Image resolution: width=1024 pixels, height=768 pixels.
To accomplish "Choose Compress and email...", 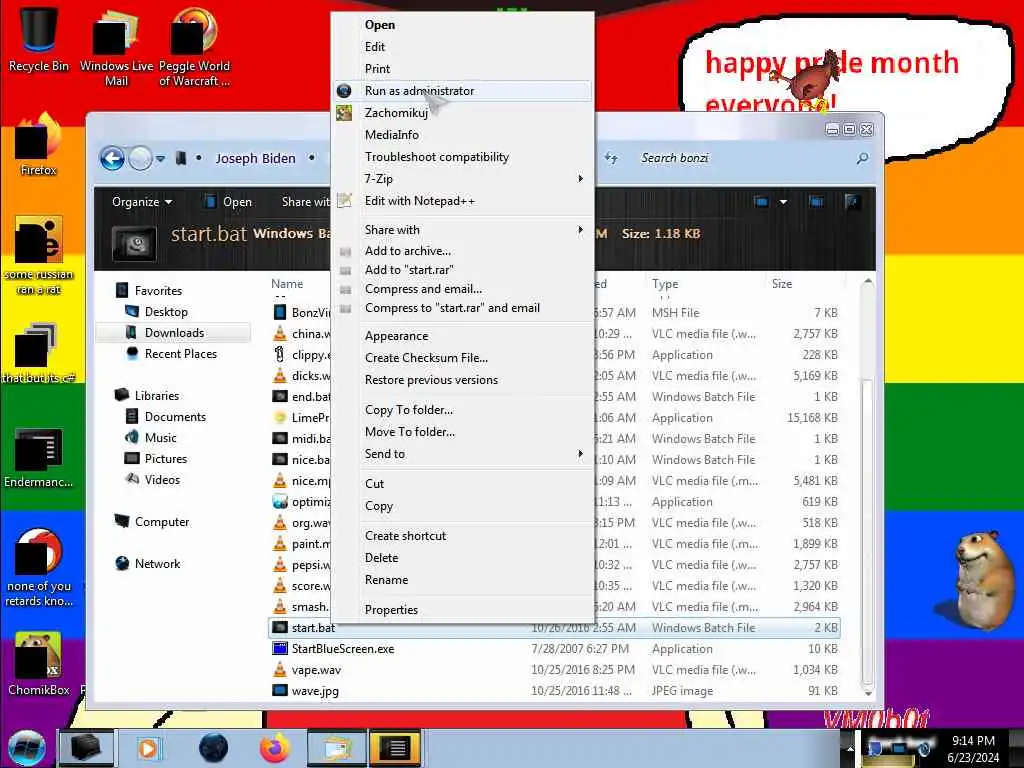I will click(423, 289).
